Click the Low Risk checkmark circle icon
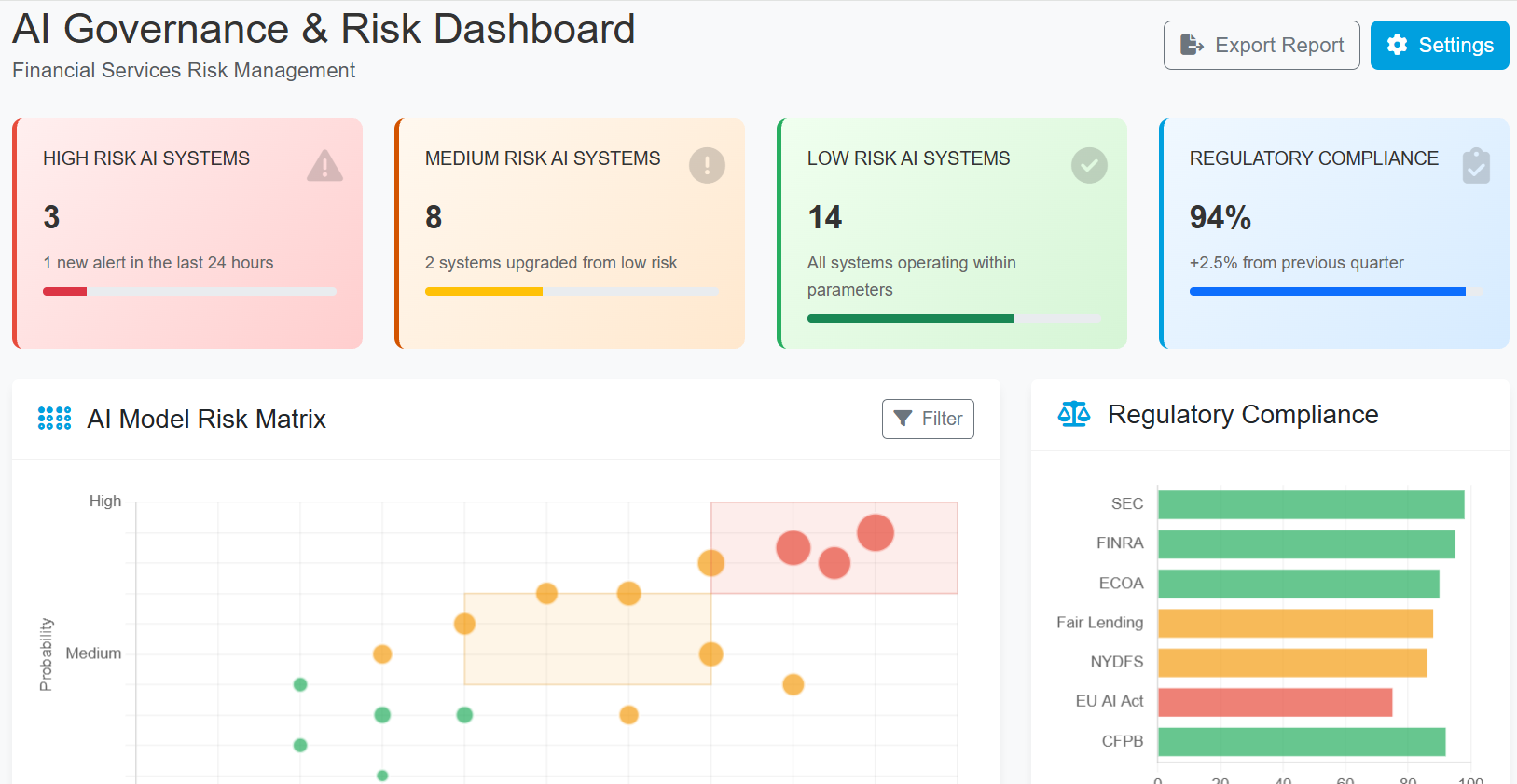1517x784 pixels. (1089, 166)
